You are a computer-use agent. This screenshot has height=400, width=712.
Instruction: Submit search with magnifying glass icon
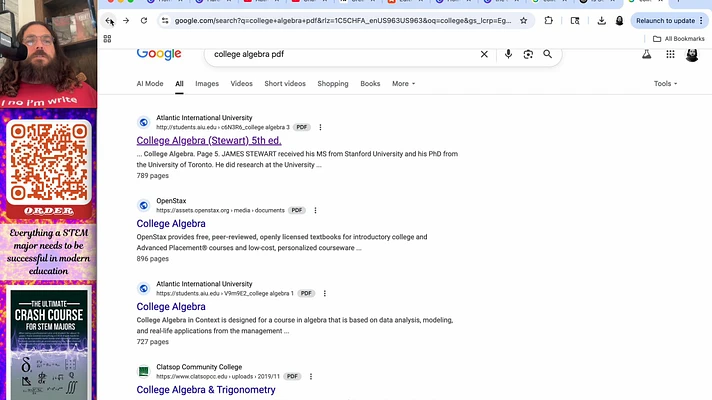tap(548, 54)
